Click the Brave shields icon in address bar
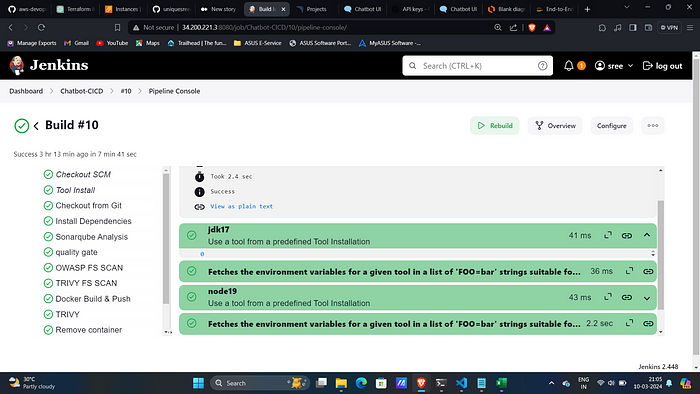The height and width of the screenshot is (394, 700). pos(532,27)
